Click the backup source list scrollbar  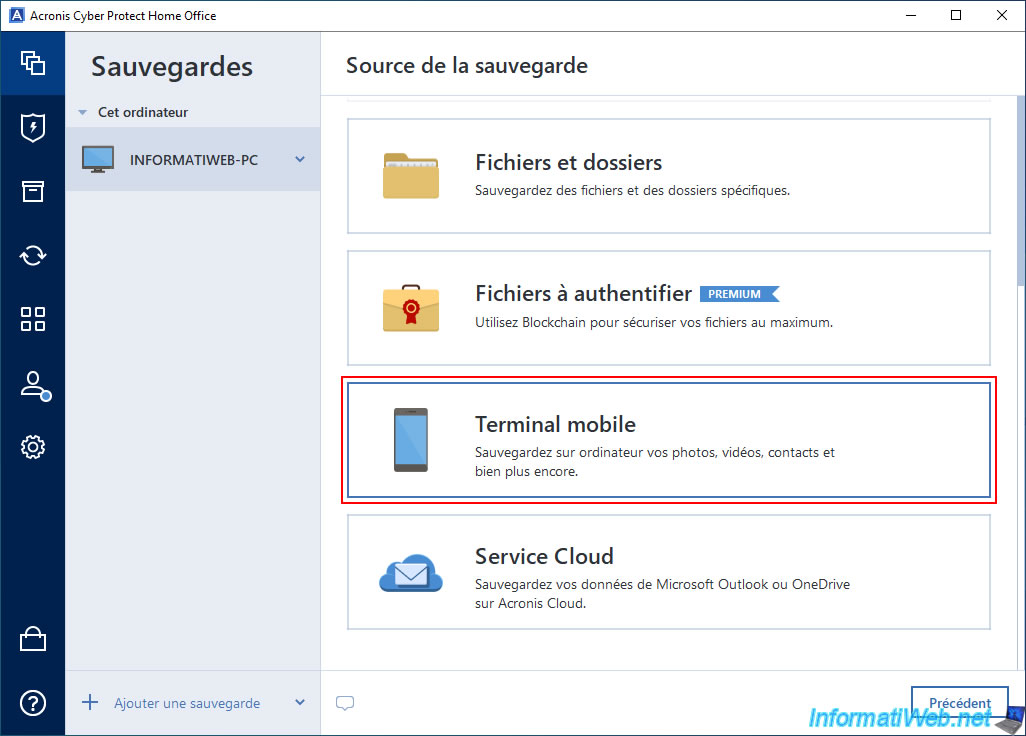click(x=1021, y=190)
